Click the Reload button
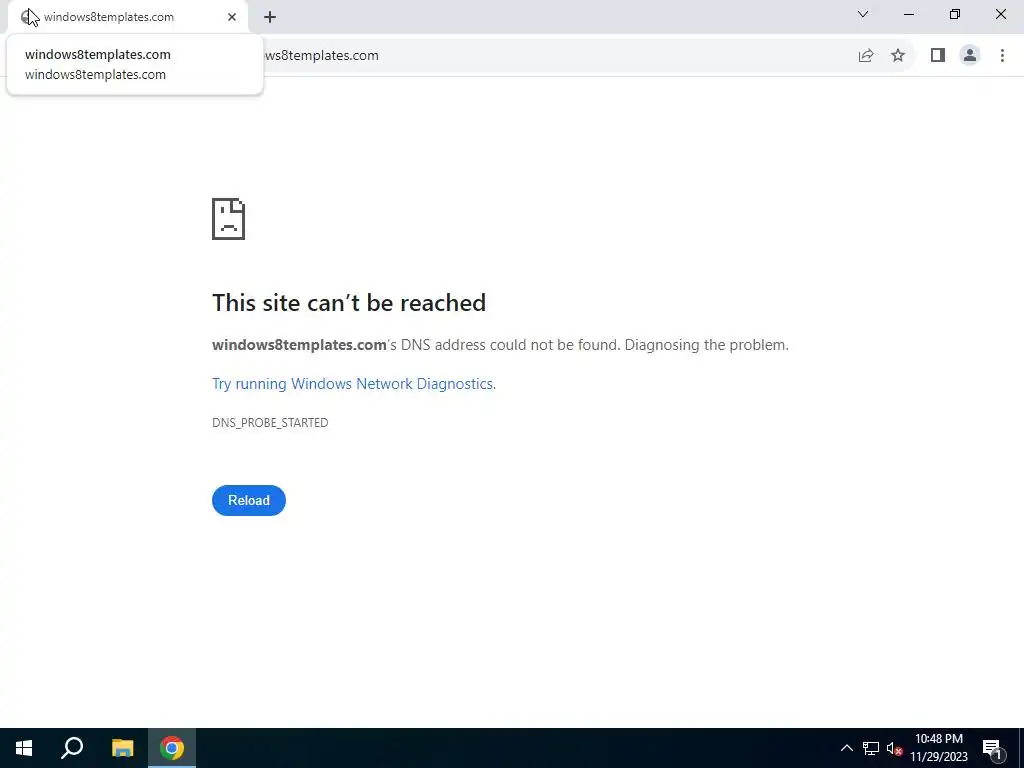Image resolution: width=1024 pixels, height=768 pixels. [249, 500]
